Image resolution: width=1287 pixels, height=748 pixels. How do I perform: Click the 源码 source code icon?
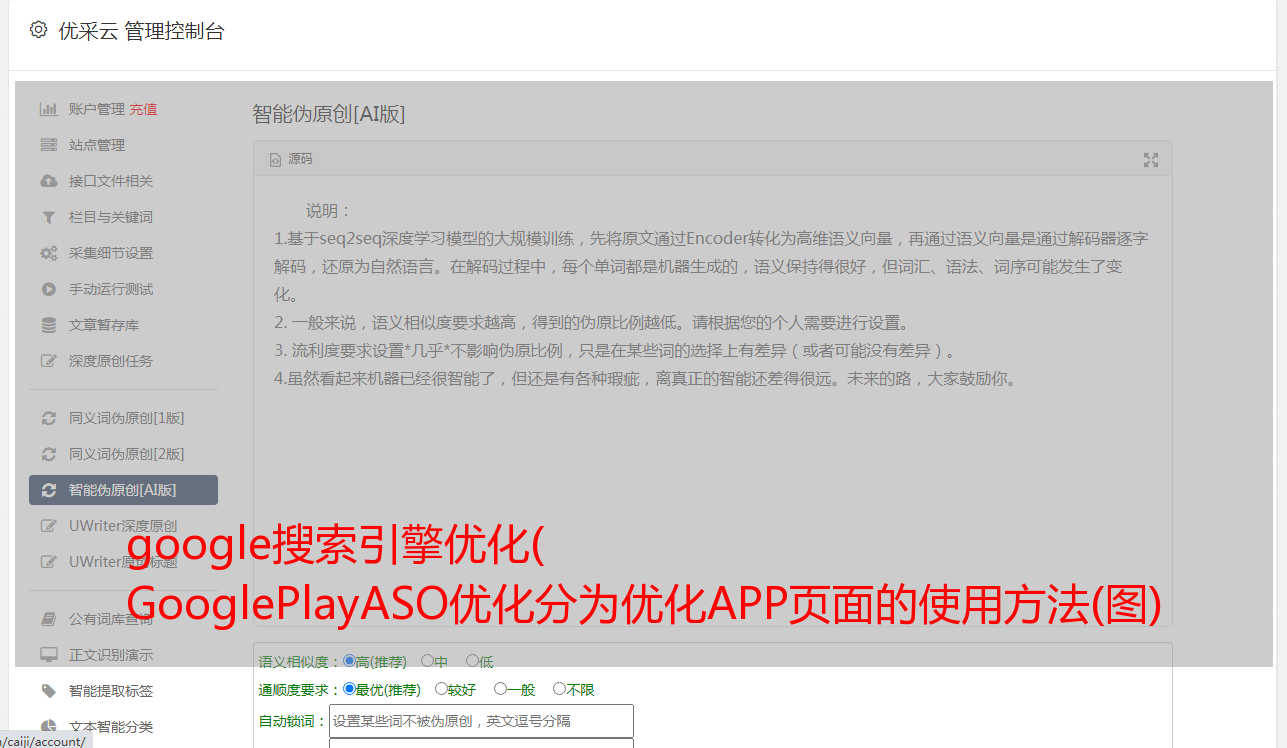pos(275,160)
